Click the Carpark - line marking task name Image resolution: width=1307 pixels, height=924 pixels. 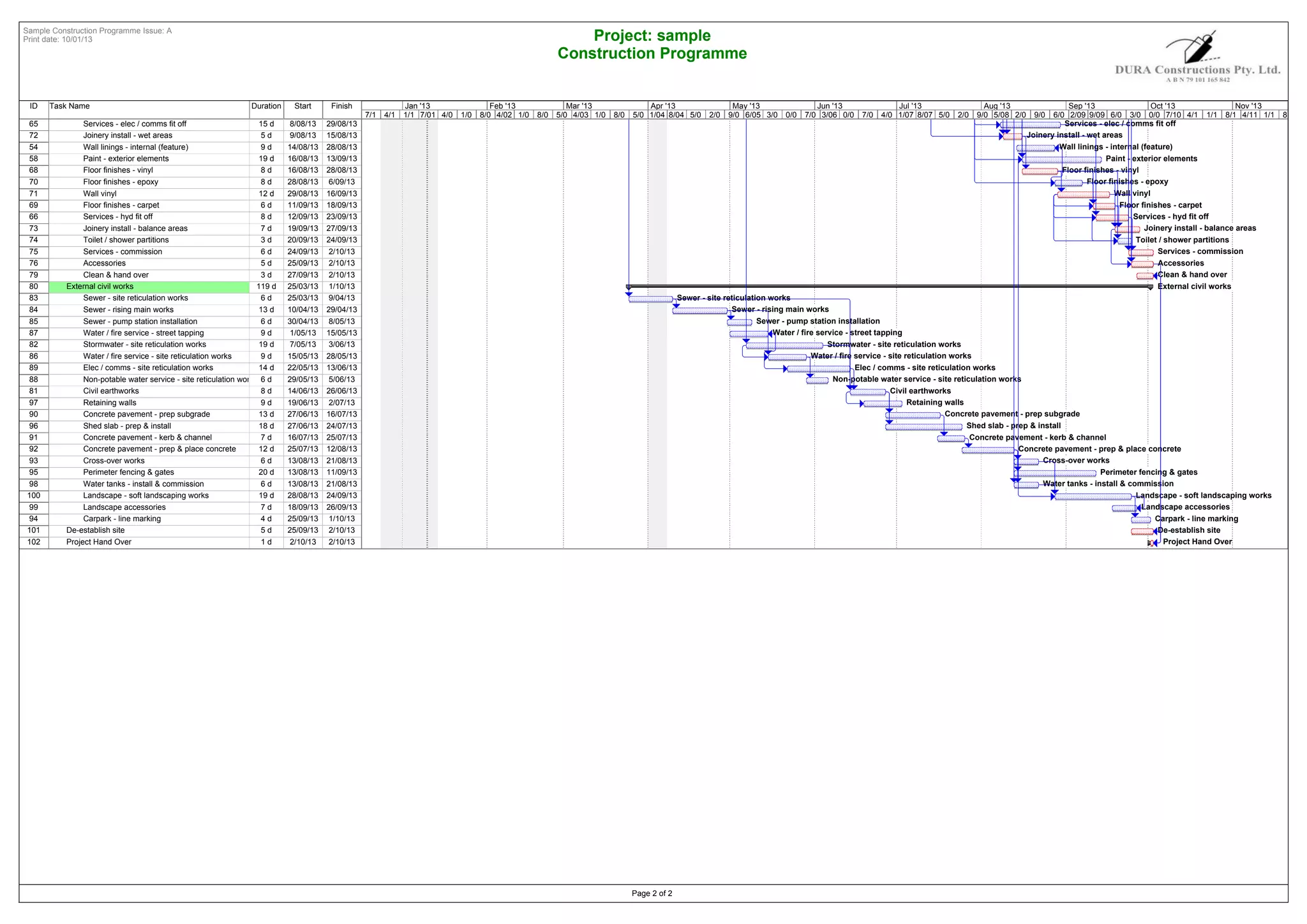(x=121, y=519)
